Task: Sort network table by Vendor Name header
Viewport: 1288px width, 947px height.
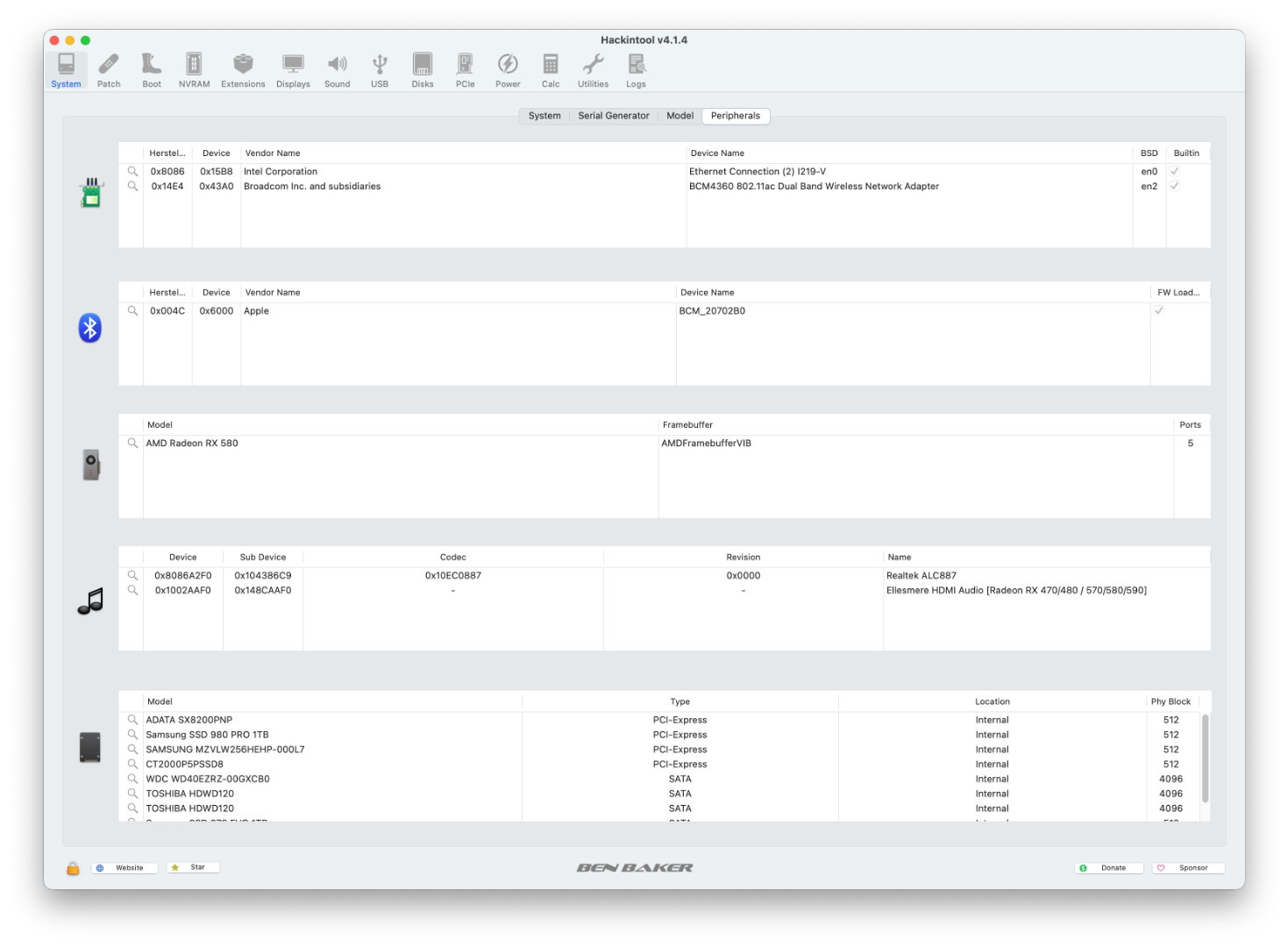Action: [464, 153]
